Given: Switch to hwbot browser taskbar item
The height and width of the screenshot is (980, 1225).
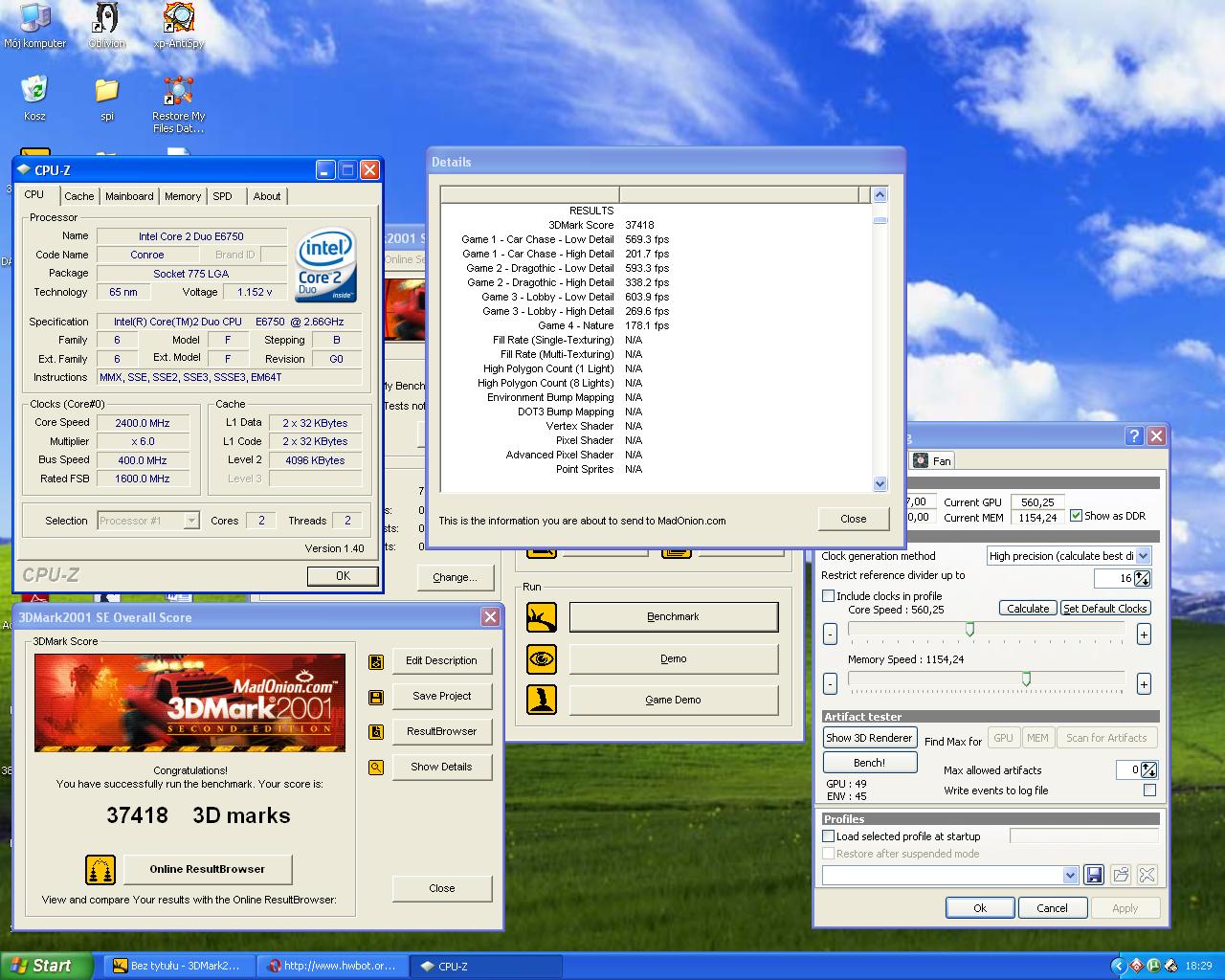Looking at the screenshot, I should pos(333,967).
